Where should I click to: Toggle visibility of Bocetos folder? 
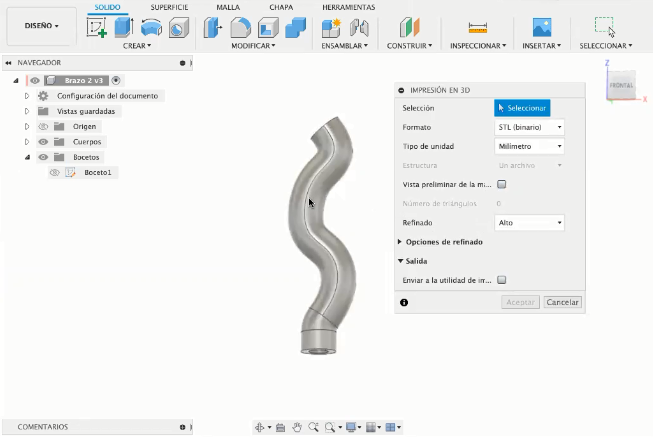[43, 157]
